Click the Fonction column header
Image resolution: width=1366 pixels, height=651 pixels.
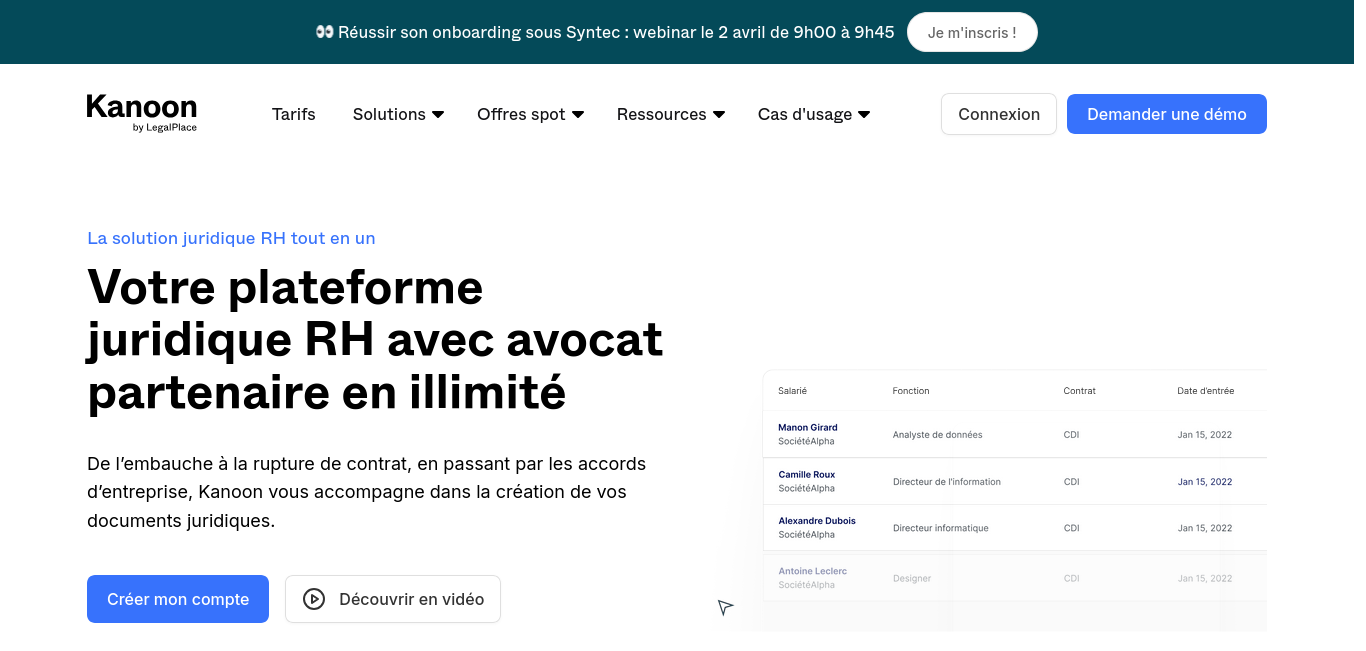tap(911, 391)
